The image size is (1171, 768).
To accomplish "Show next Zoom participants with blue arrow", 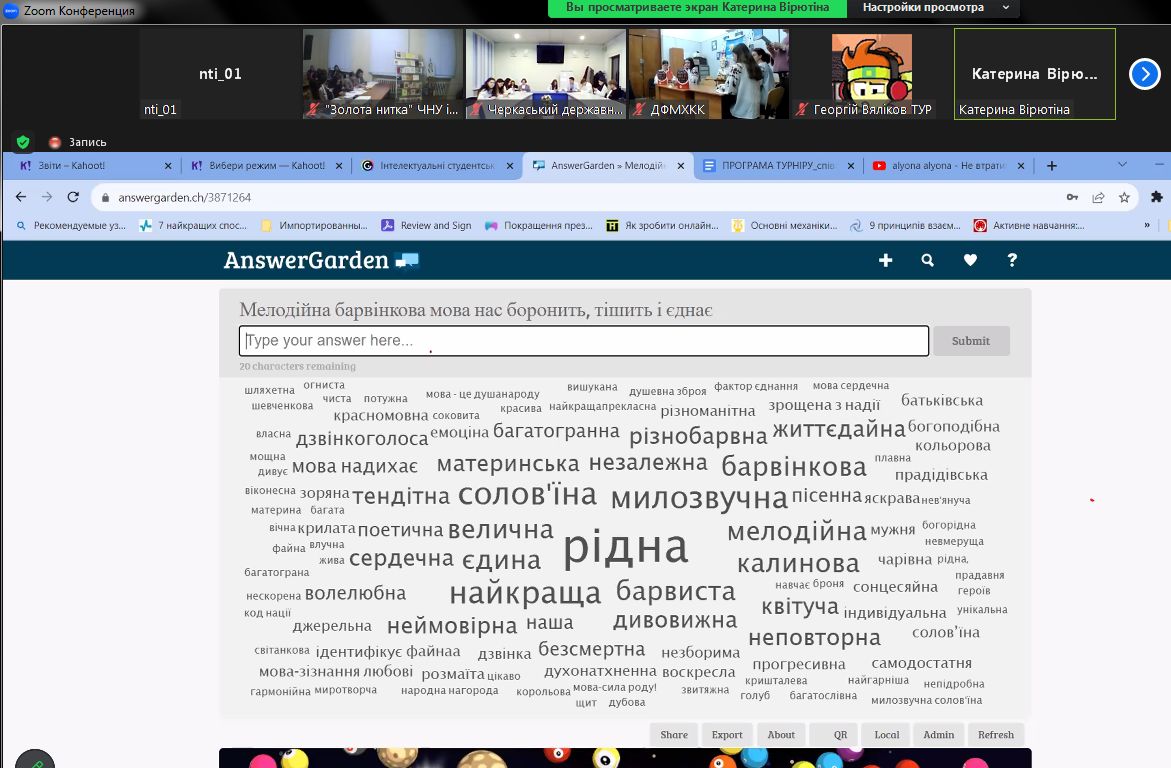I will [1144, 74].
